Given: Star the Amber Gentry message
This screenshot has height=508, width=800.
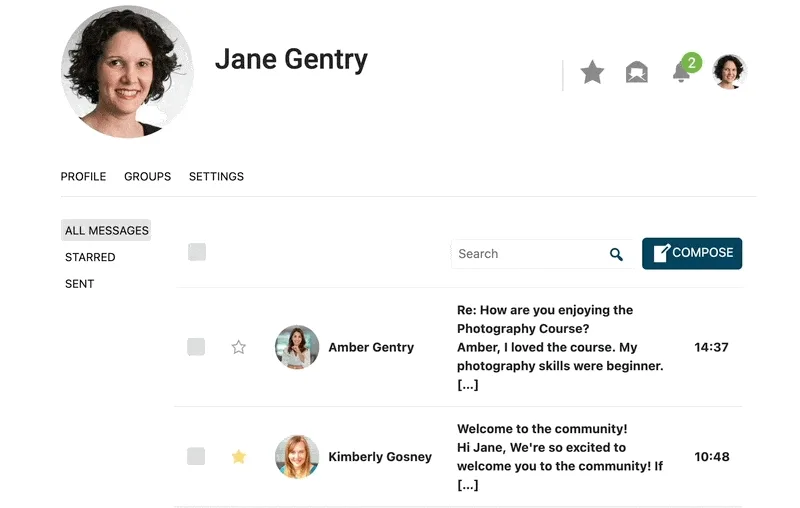Looking at the screenshot, I should (x=239, y=347).
